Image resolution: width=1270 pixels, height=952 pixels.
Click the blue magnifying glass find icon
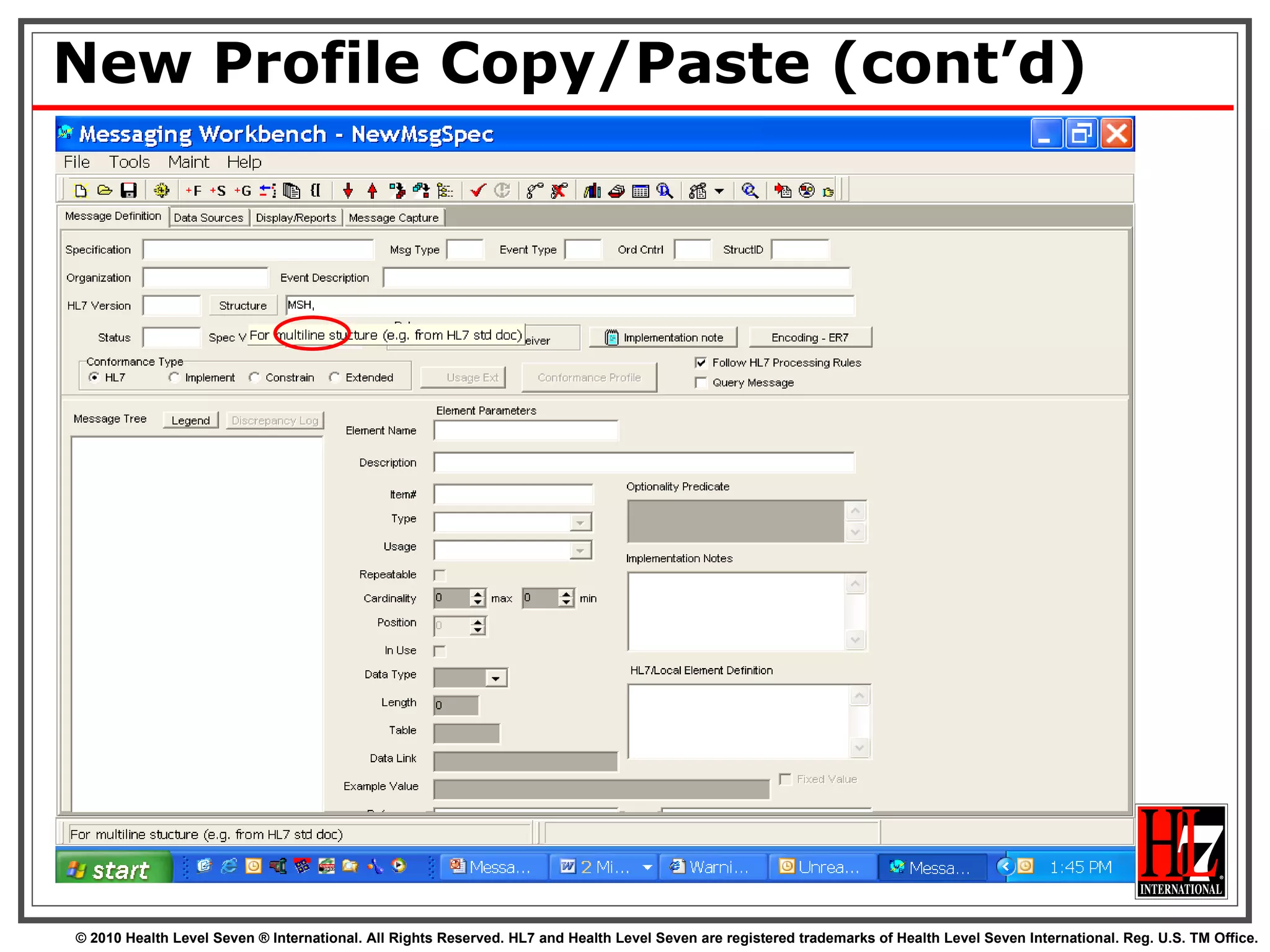pyautogui.click(x=750, y=190)
